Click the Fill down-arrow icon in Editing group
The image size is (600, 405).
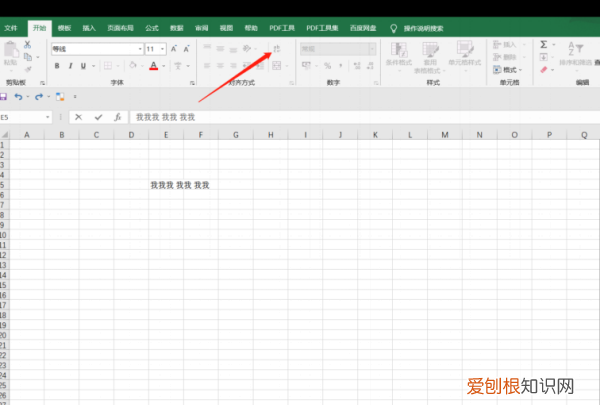(543, 57)
